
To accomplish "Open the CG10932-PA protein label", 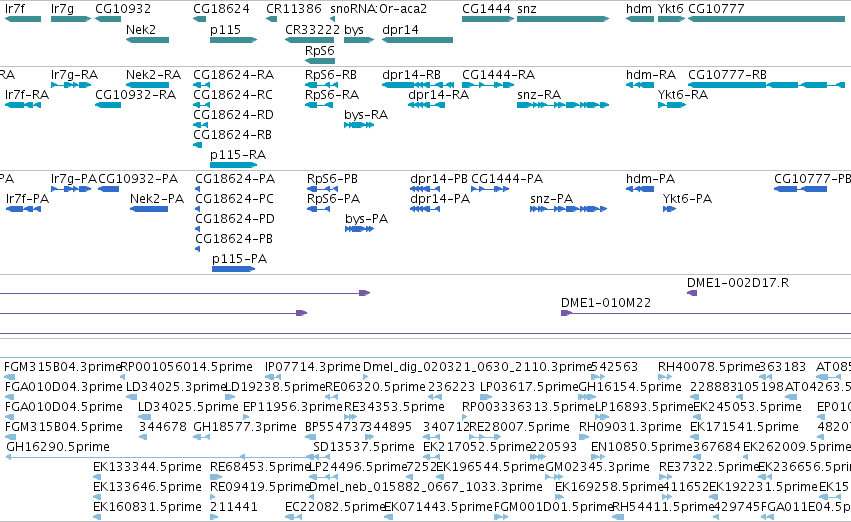I will tap(138, 179).
